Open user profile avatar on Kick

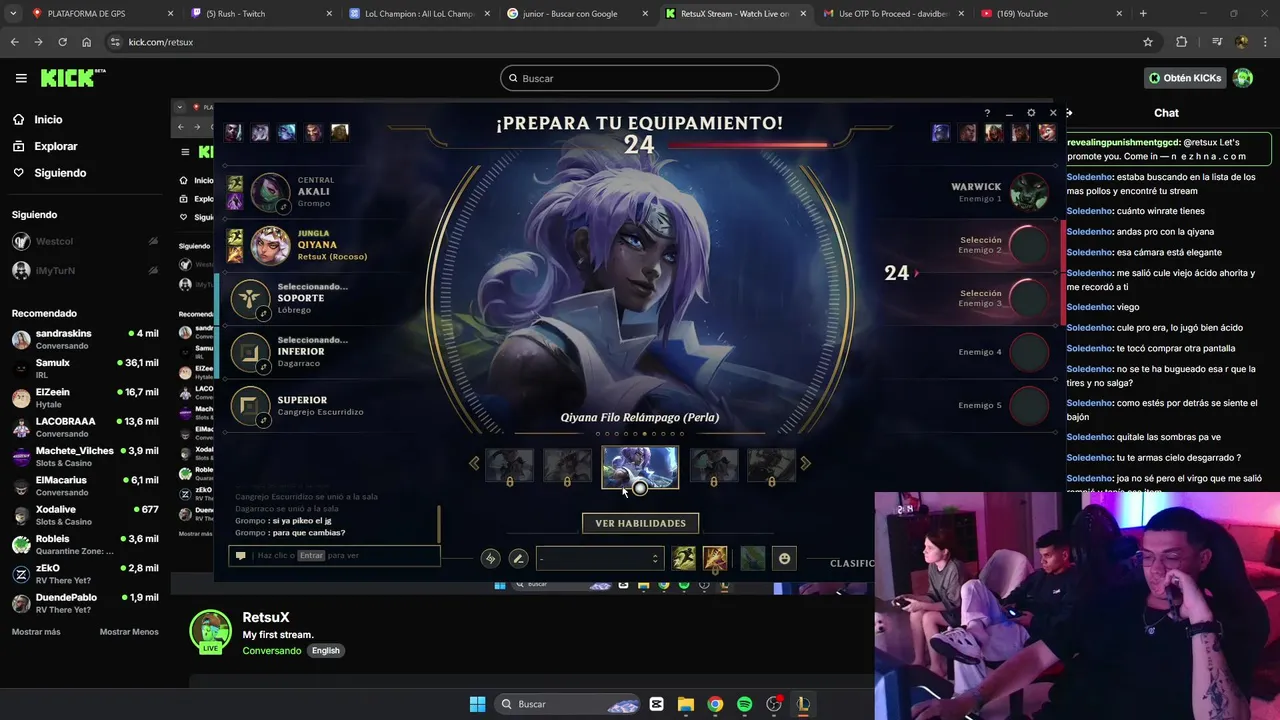(1243, 78)
